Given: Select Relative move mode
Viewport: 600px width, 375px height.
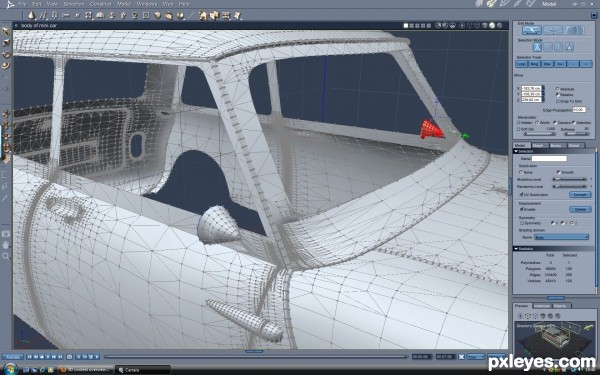Looking at the screenshot, I should [x=558, y=95].
